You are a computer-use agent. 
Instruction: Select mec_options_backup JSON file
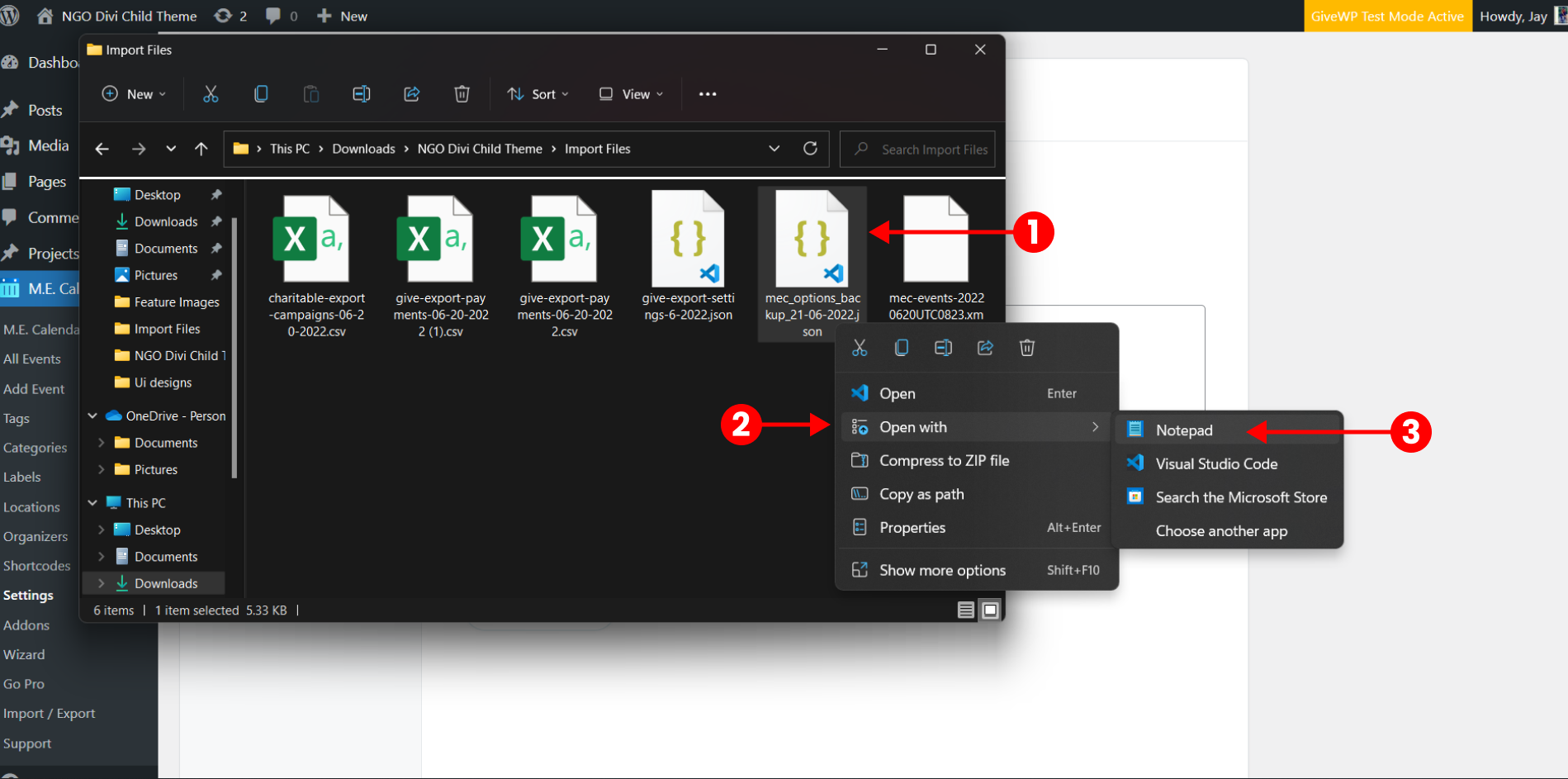[x=812, y=266]
